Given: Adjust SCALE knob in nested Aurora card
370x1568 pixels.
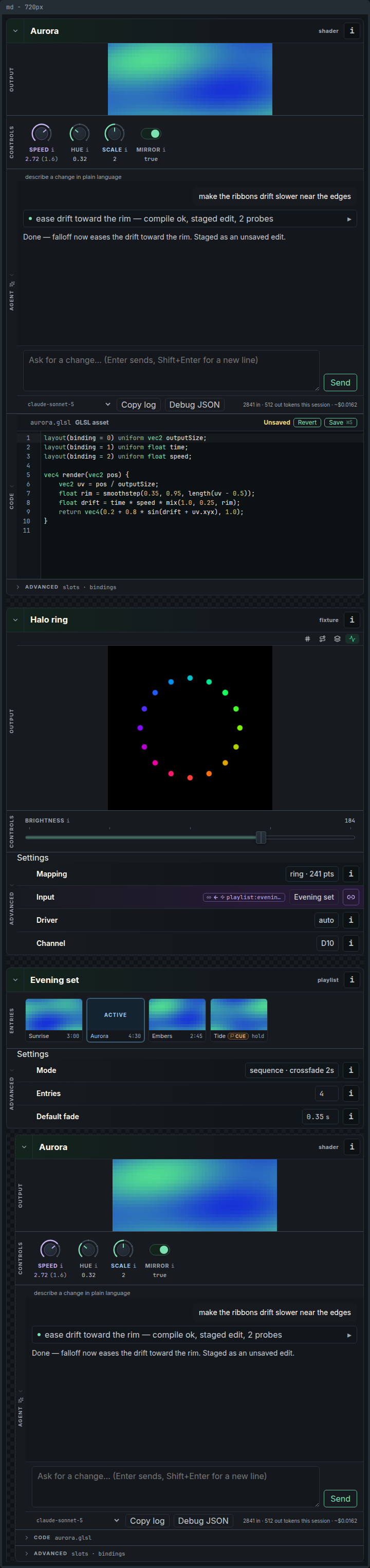Looking at the screenshot, I should 123,1249.
